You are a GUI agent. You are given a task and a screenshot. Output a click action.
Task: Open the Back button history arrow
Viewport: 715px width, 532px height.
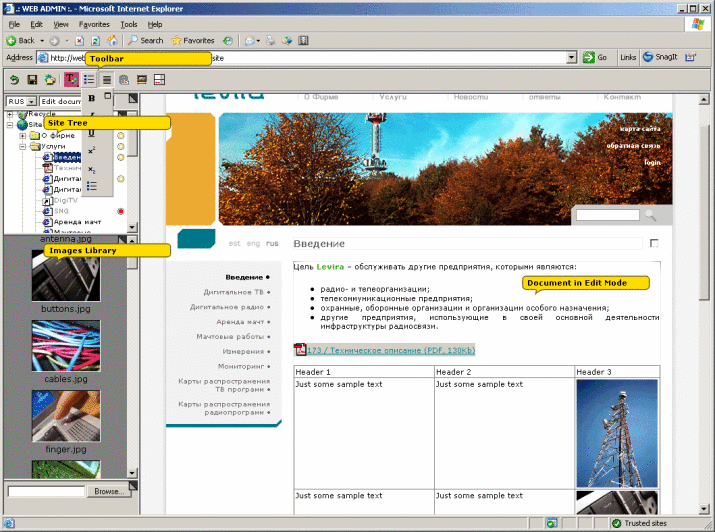tap(42, 41)
